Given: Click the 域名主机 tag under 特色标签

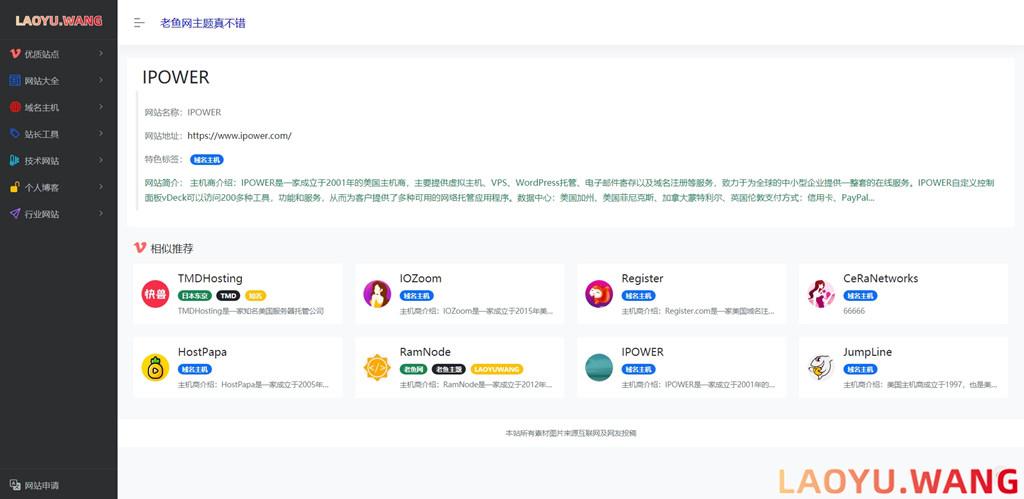Looking at the screenshot, I should pos(206,159).
